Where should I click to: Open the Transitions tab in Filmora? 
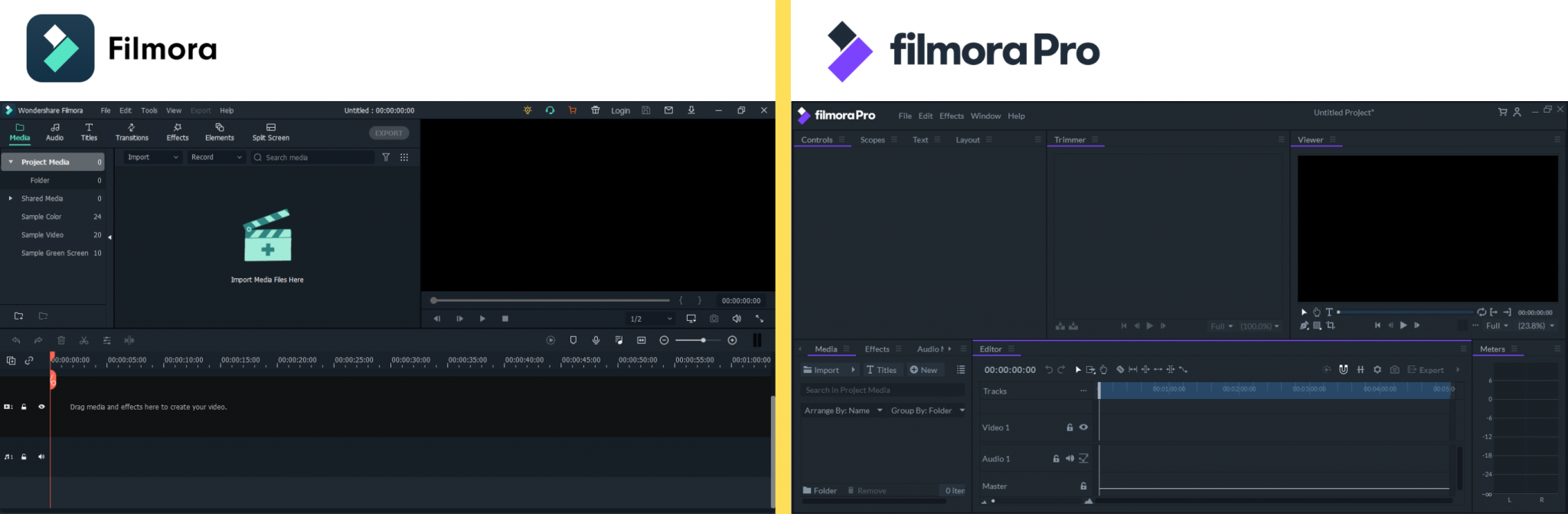coord(132,132)
